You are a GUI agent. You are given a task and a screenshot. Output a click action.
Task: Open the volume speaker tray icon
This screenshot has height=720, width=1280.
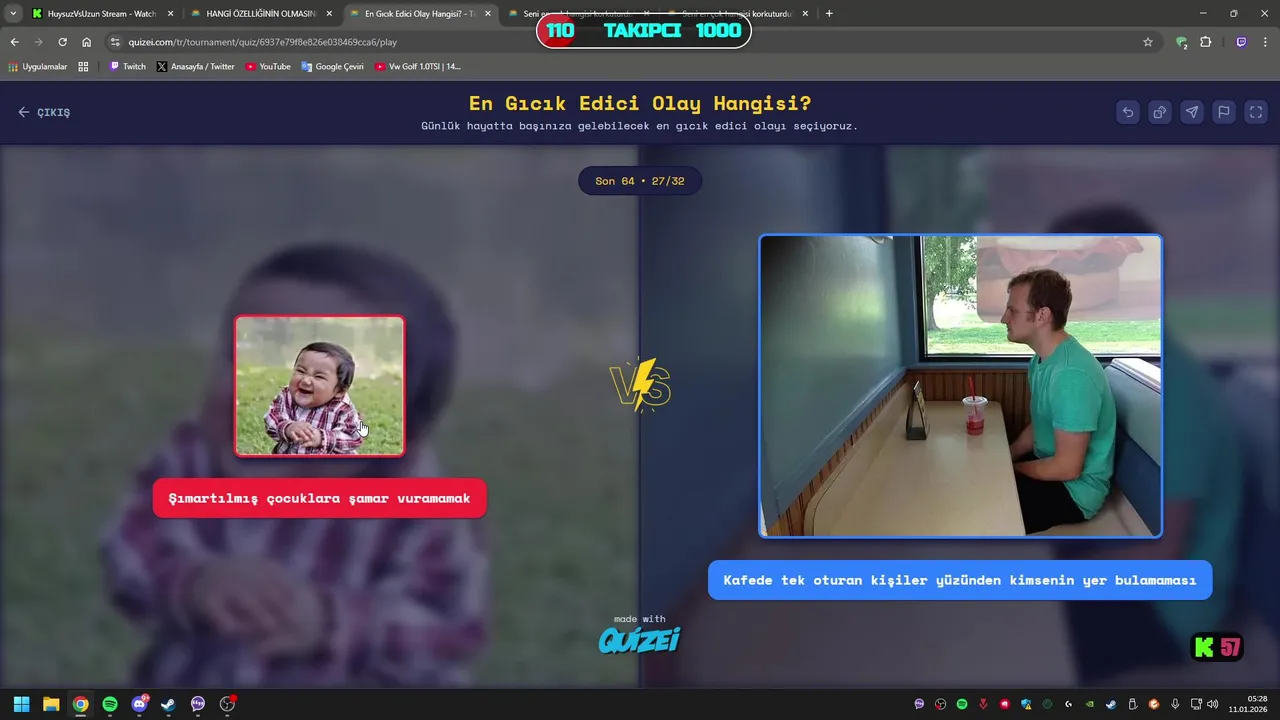point(1212,704)
